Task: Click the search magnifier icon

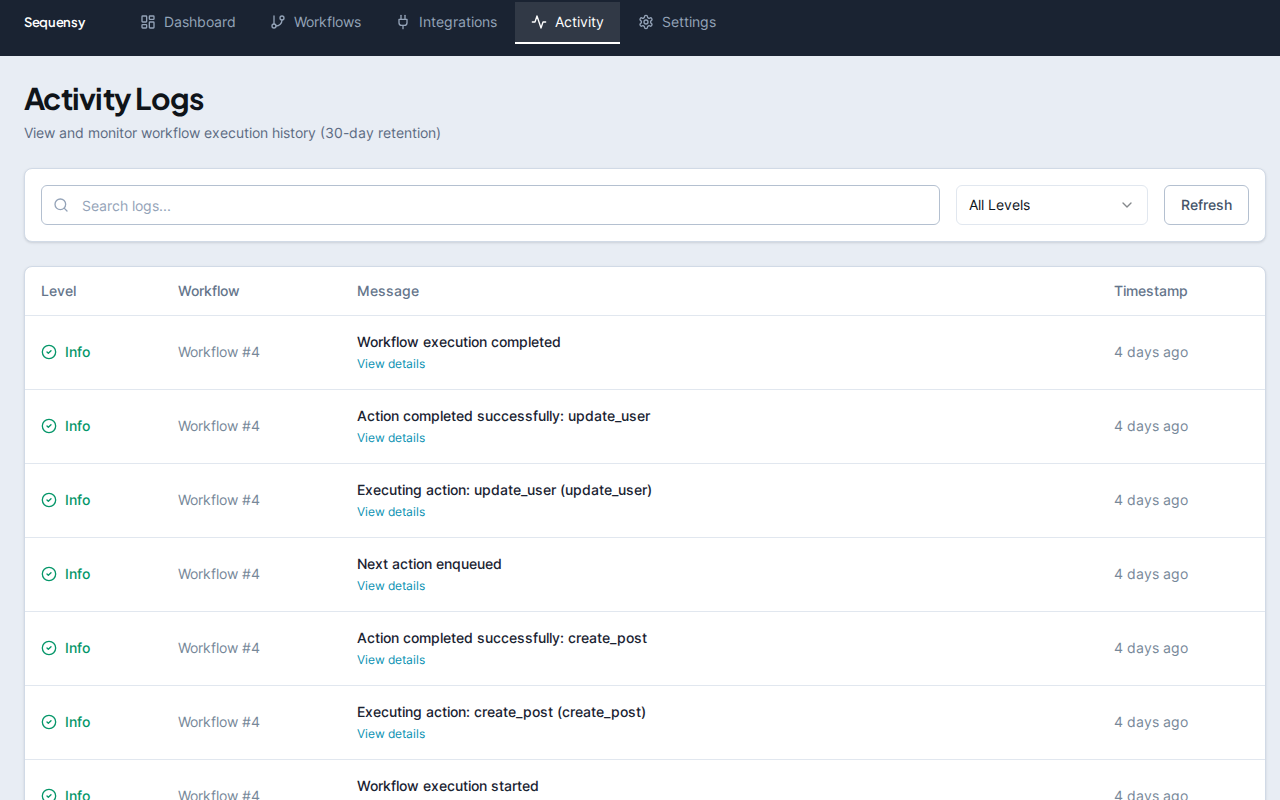Action: pos(60,204)
